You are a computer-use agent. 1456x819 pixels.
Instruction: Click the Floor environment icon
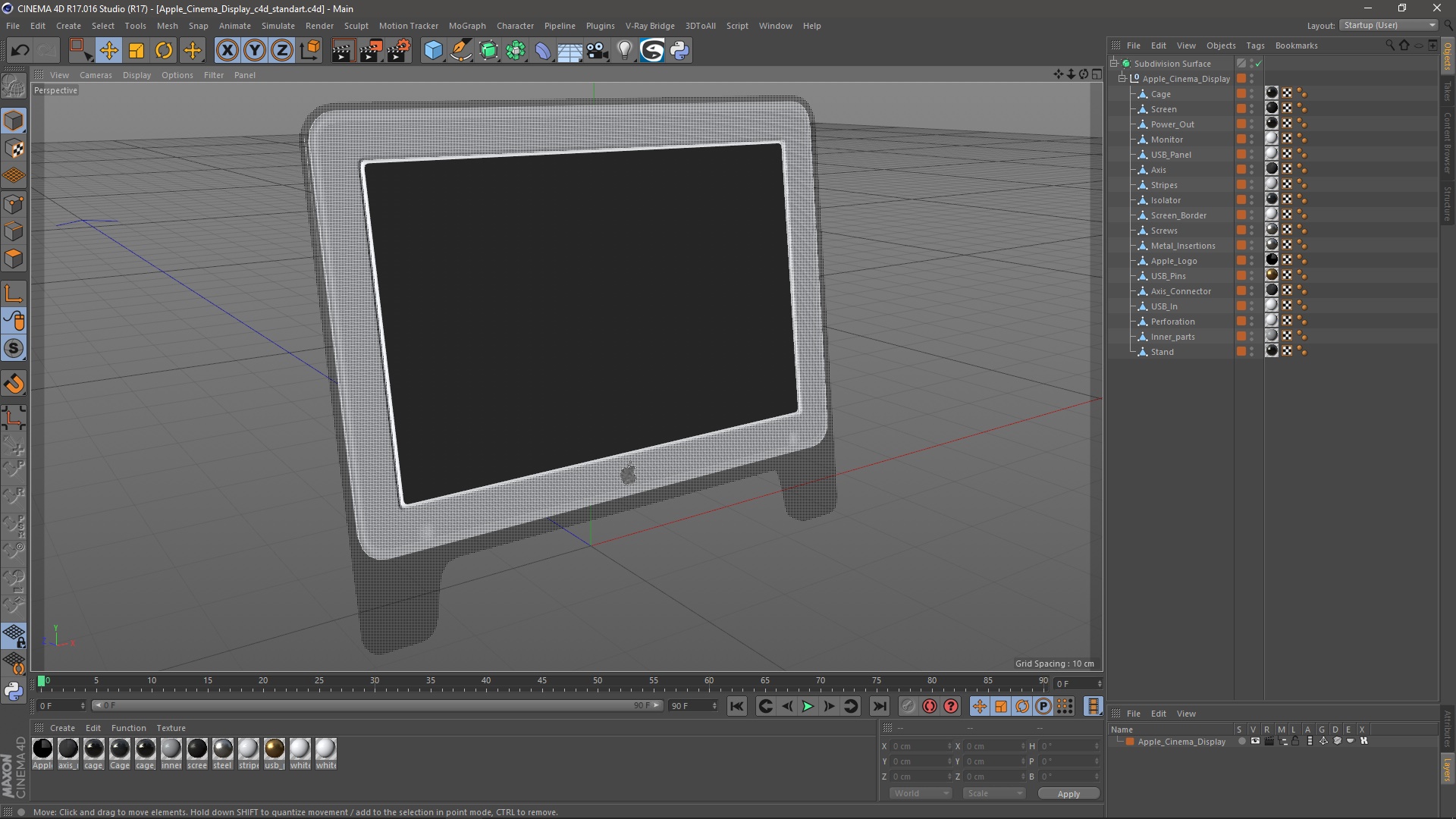570,51
